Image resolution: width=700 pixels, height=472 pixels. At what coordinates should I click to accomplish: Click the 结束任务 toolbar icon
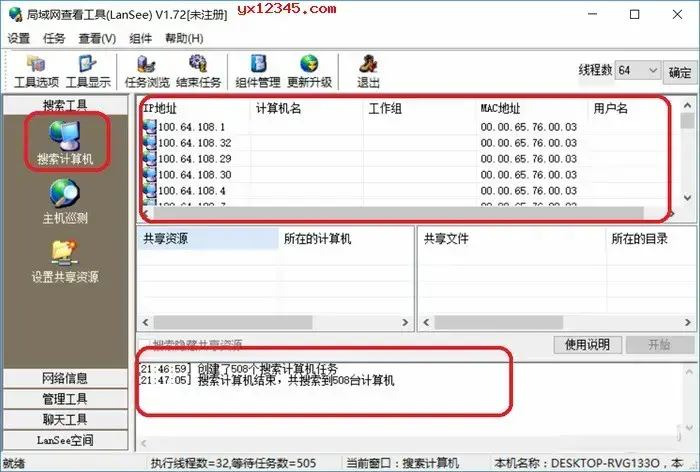click(x=198, y=64)
